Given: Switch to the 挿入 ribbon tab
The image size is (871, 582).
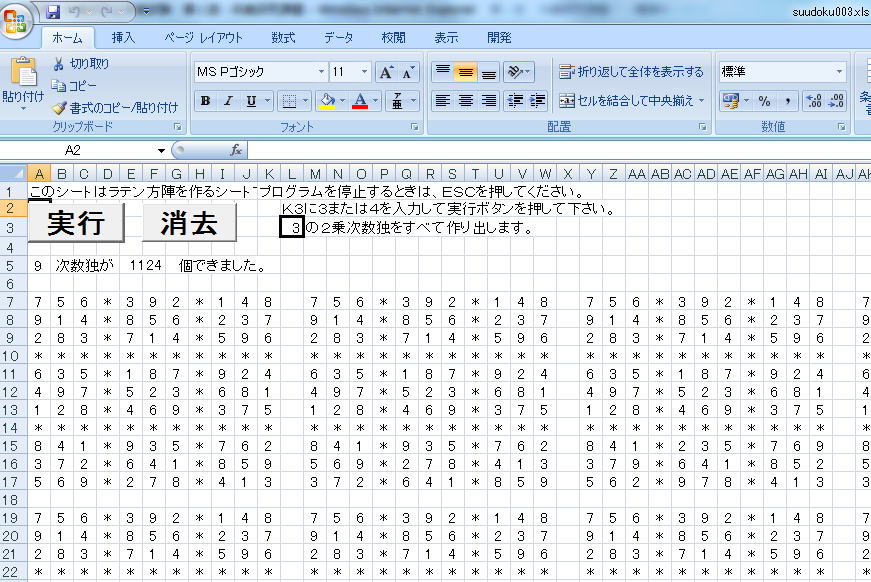Looking at the screenshot, I should [123, 38].
